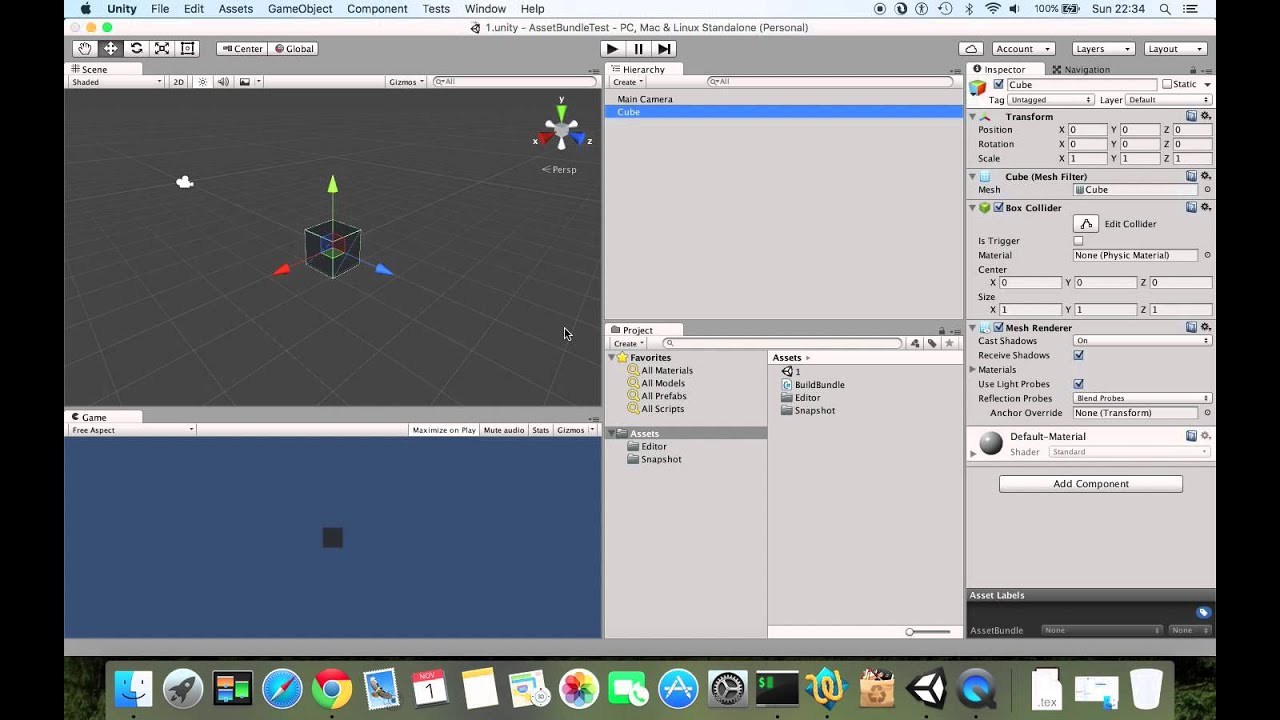Toggle 2D mode in the Scene view

pos(178,81)
